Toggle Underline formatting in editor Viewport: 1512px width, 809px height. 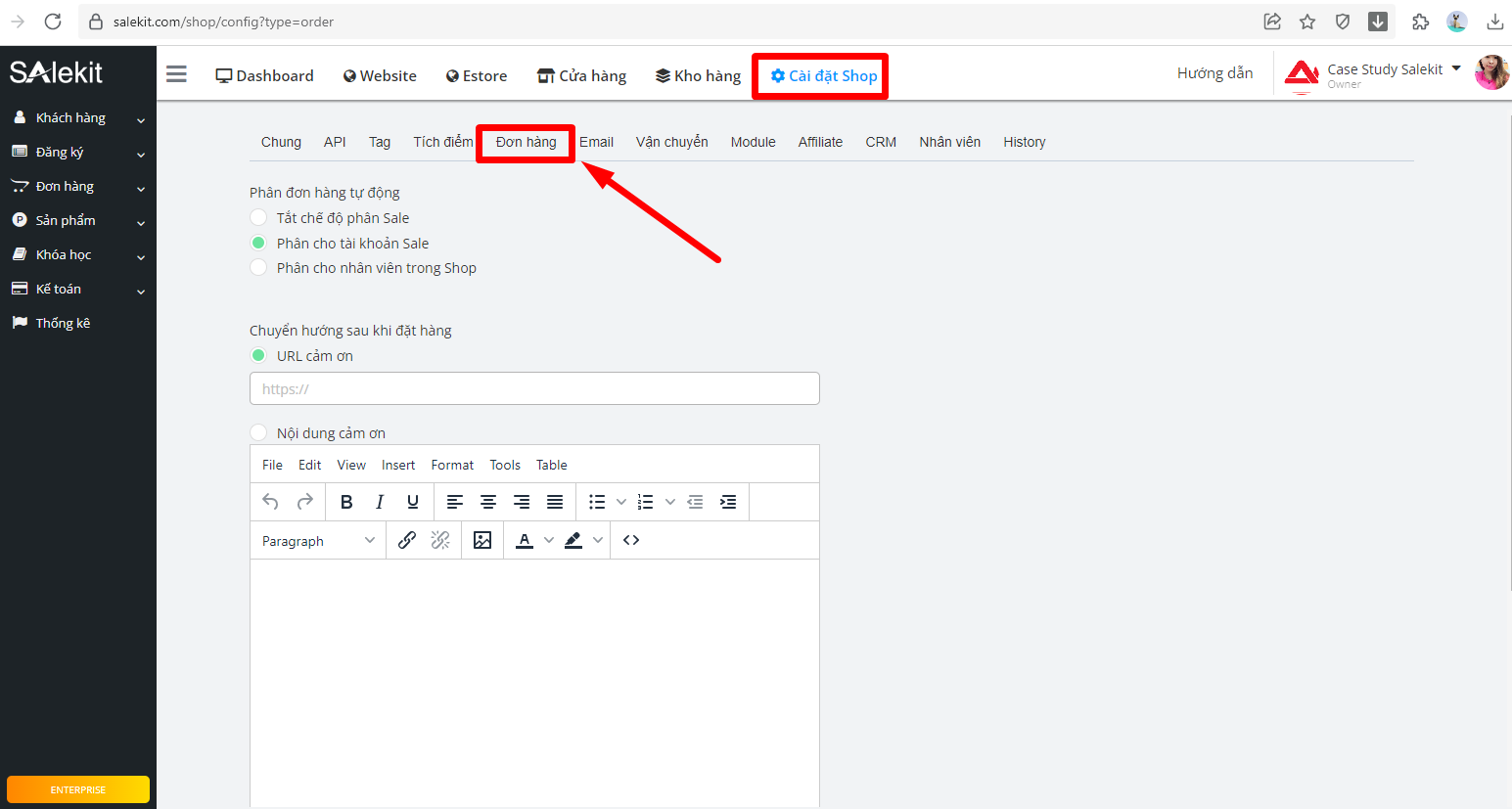click(x=413, y=502)
